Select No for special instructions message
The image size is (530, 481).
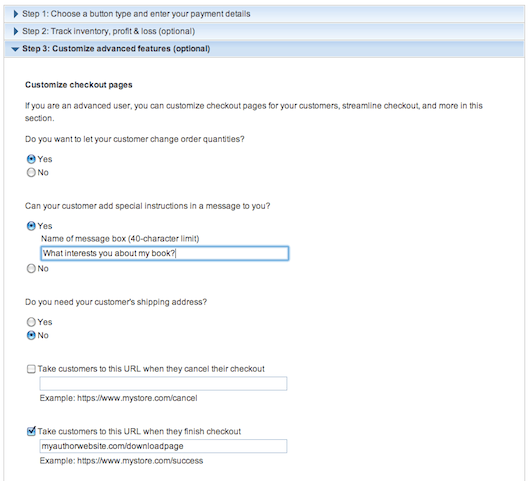(x=31, y=268)
